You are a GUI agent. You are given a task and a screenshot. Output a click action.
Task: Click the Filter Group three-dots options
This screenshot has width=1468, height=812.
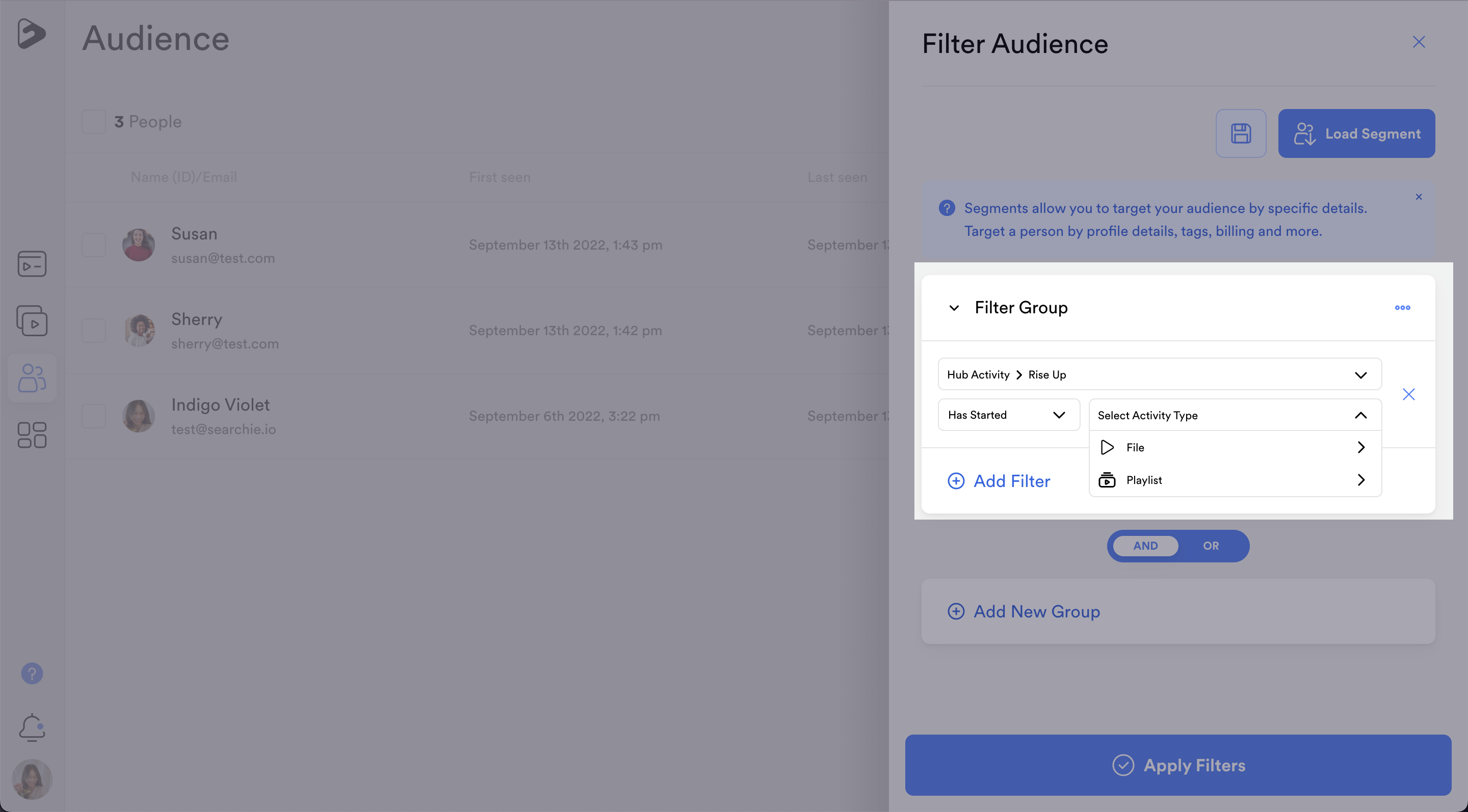[1402, 308]
